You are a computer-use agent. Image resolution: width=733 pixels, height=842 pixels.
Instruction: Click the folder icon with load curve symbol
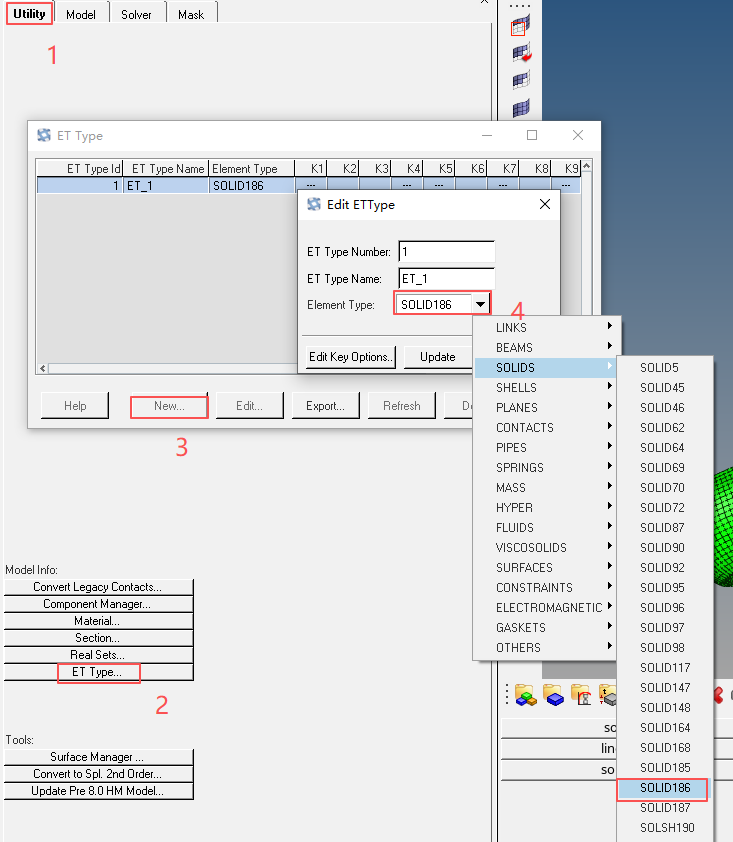(581, 695)
